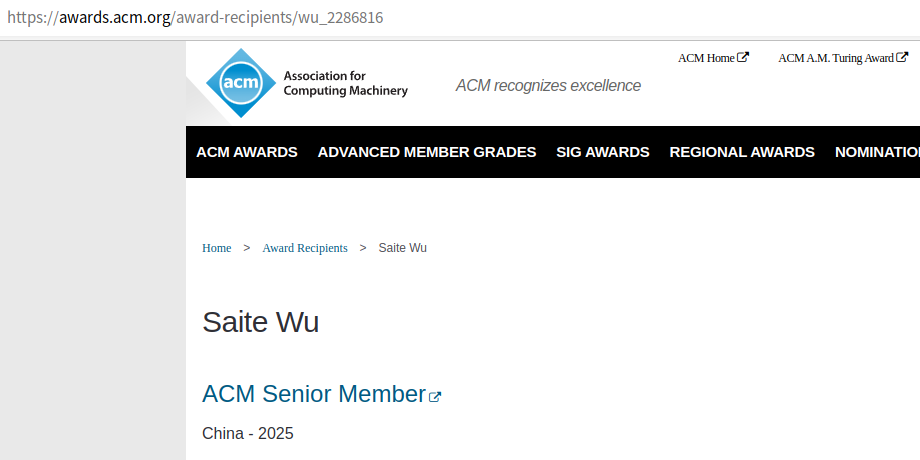The image size is (920, 460).
Task: Click external-link icon next to ACM Senior Member
Action: point(435,396)
